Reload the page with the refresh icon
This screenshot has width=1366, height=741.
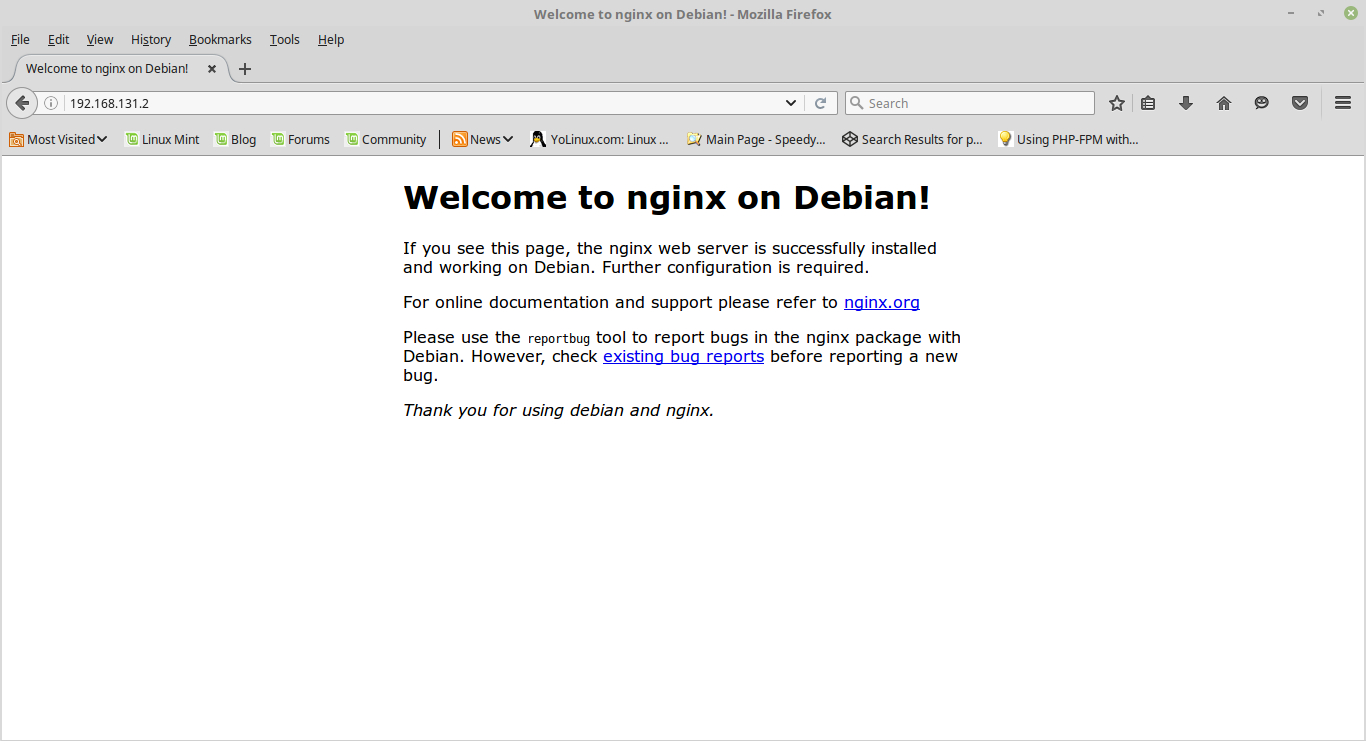coord(820,103)
